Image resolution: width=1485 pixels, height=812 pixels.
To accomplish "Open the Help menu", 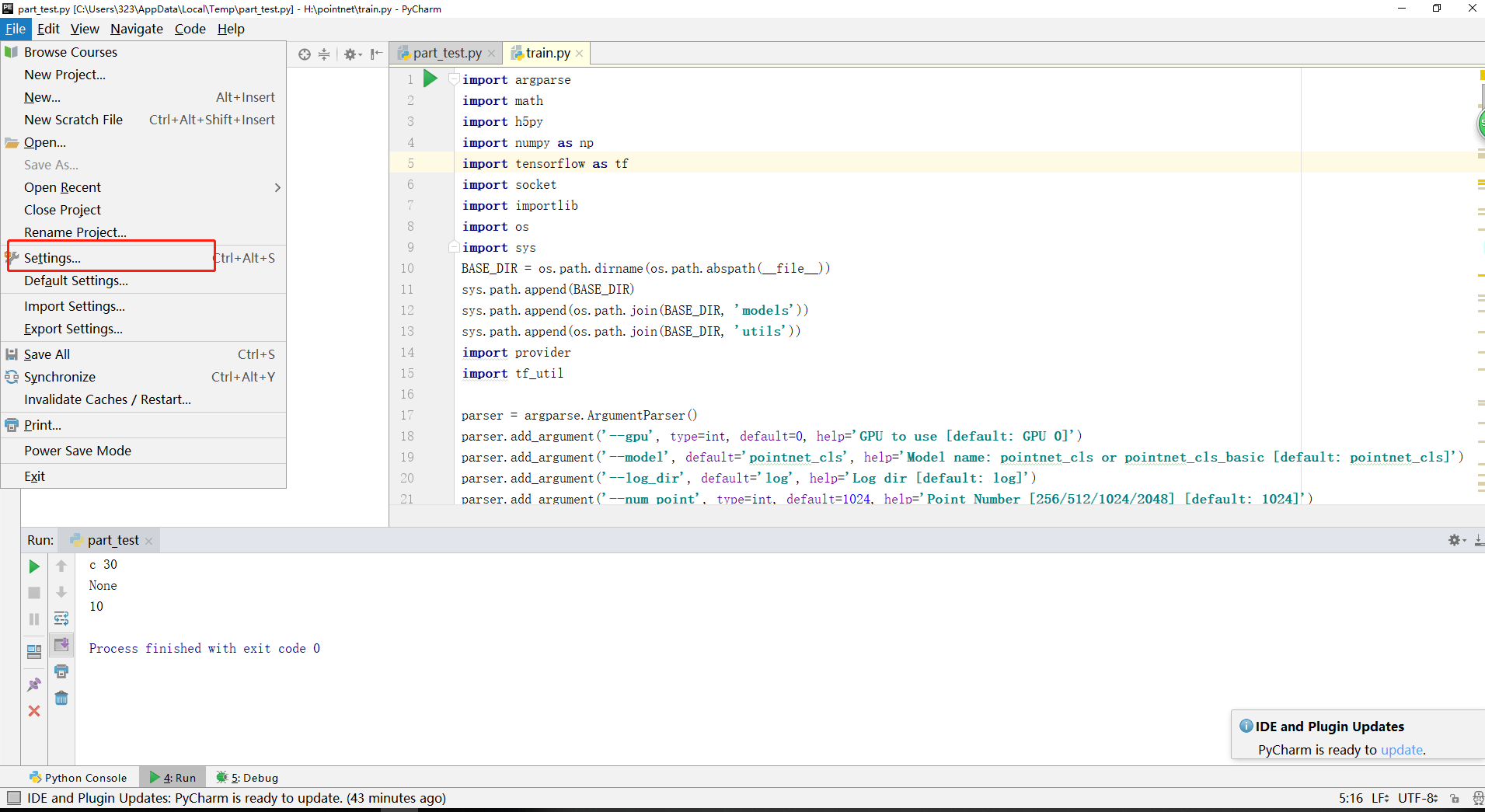I will (231, 29).
